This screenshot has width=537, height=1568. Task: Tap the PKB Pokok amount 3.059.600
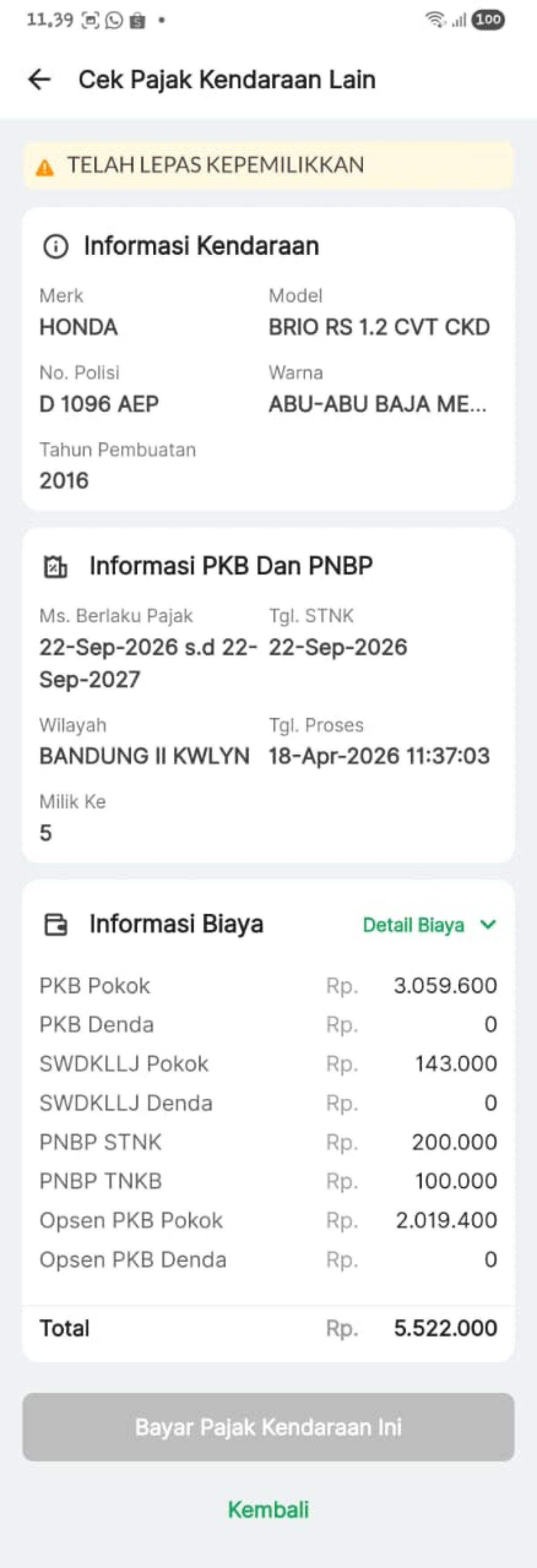[x=445, y=985]
